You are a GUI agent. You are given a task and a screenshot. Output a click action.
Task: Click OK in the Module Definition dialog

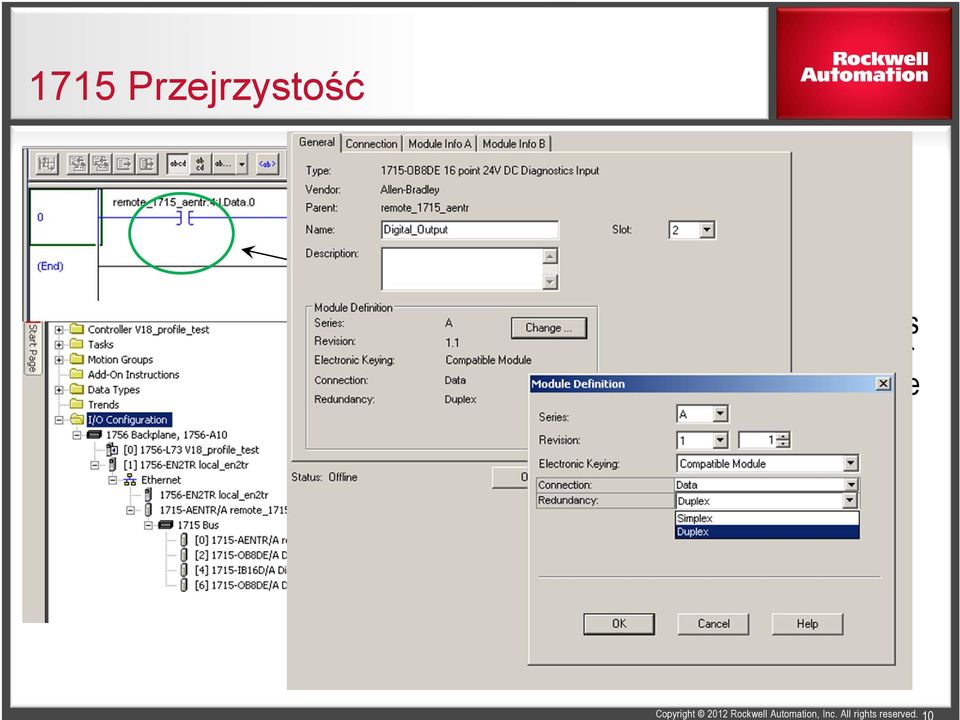619,623
